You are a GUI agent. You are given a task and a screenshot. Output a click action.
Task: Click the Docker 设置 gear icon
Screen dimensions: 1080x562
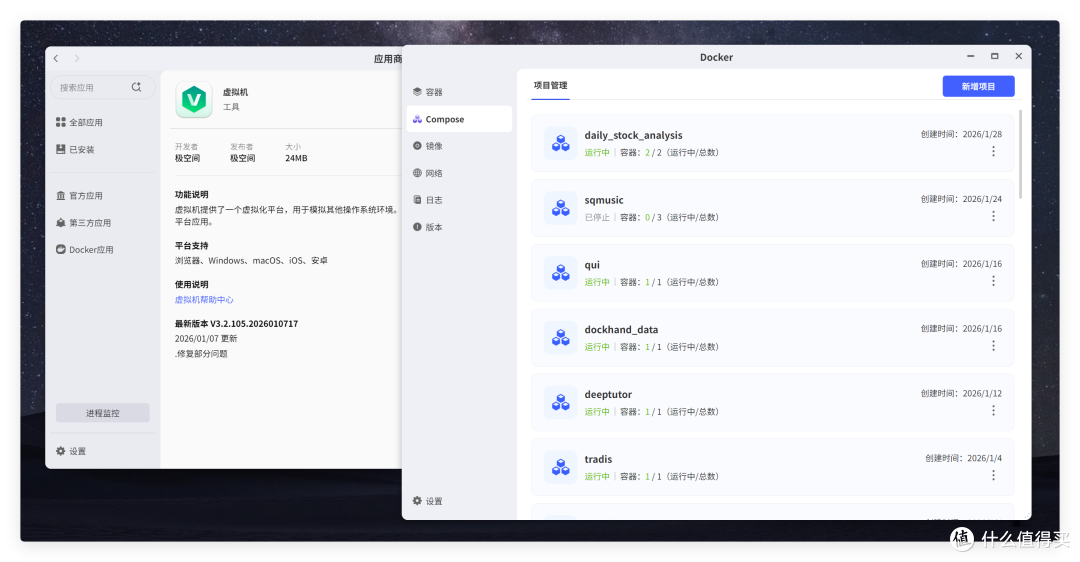coord(417,501)
